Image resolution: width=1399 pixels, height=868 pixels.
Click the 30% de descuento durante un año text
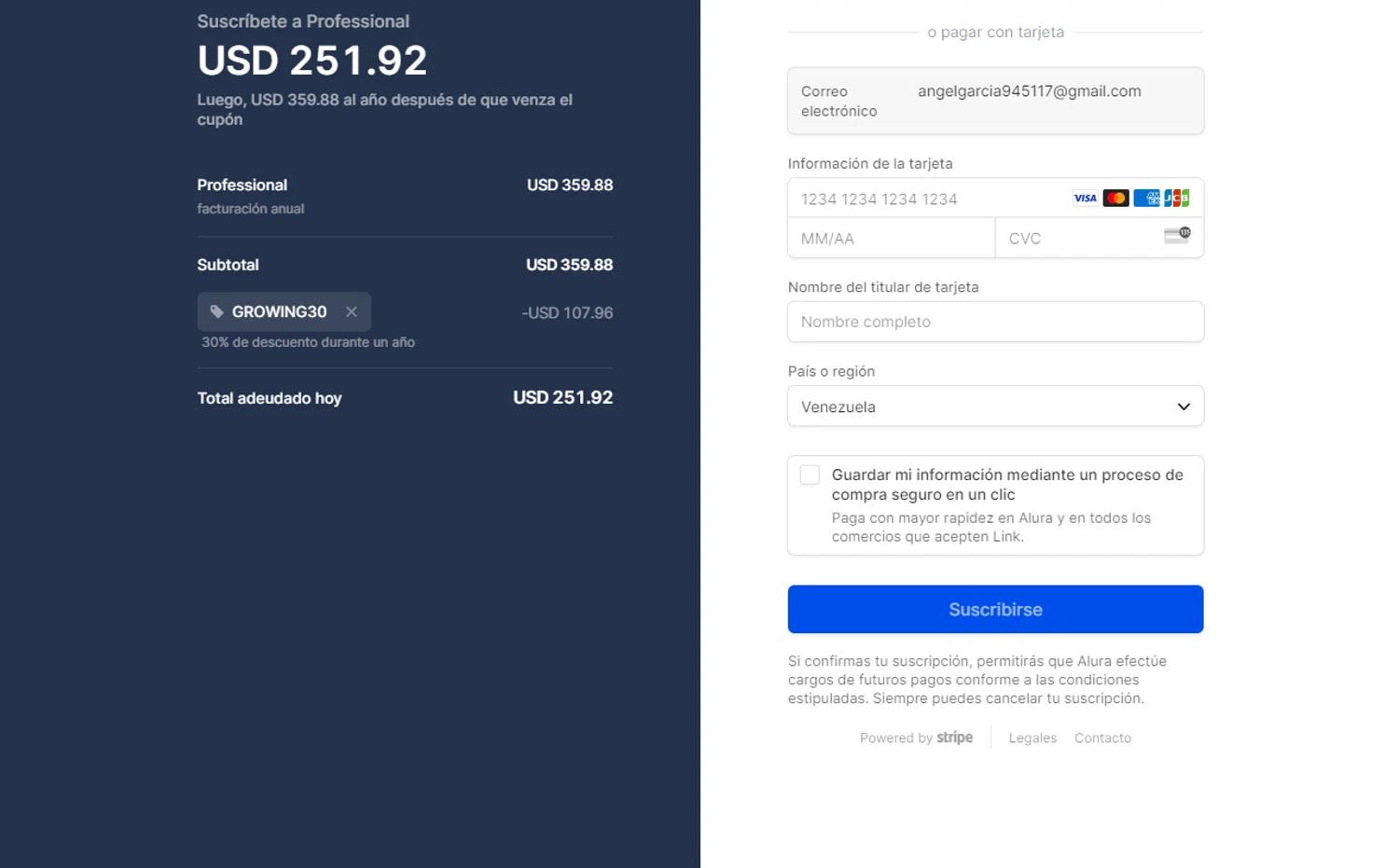pyautogui.click(x=308, y=342)
